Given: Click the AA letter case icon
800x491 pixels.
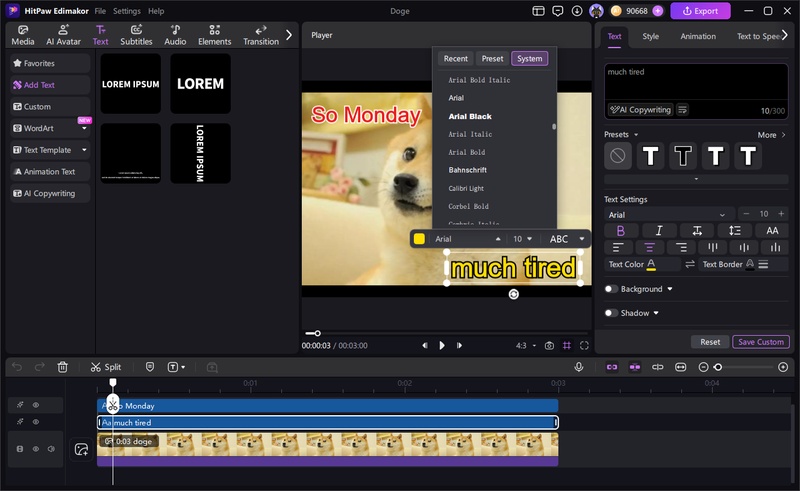Looking at the screenshot, I should [x=772, y=231].
